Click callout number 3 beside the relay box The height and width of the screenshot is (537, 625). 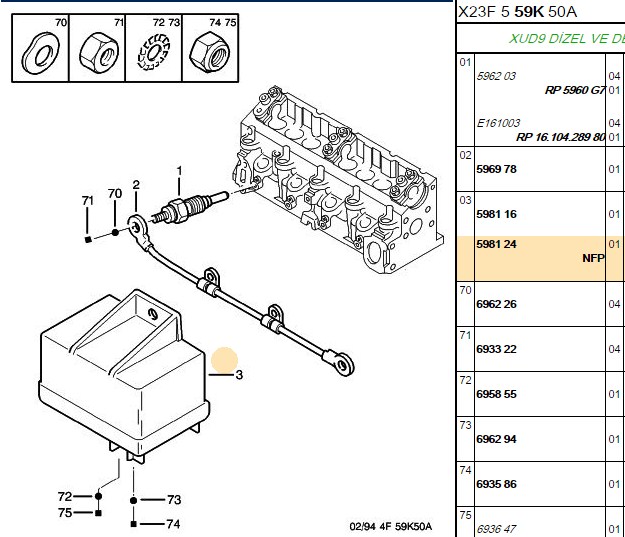[x=239, y=375]
